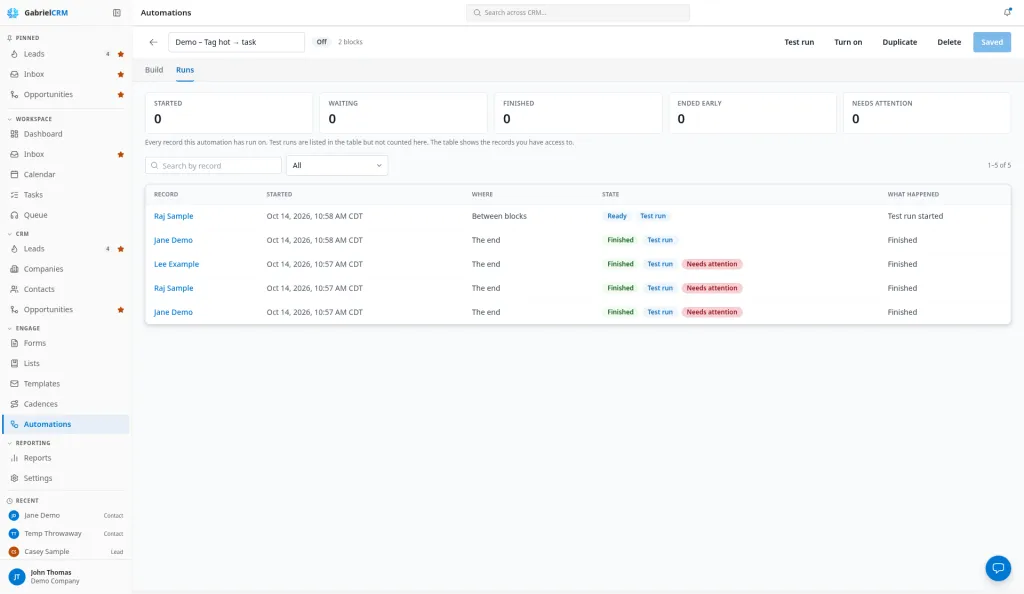Open notifications bell icon
This screenshot has width=1024, height=594.
(x=1007, y=12)
